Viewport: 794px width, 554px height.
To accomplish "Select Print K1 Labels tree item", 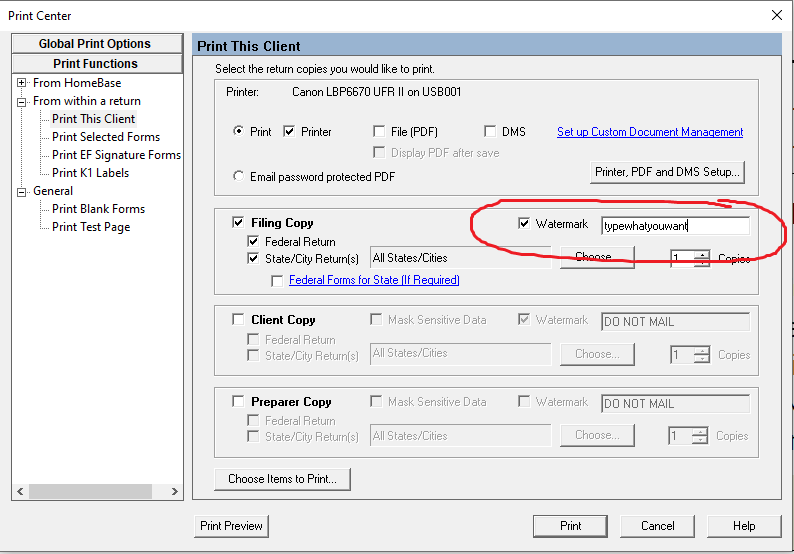I will [90, 173].
